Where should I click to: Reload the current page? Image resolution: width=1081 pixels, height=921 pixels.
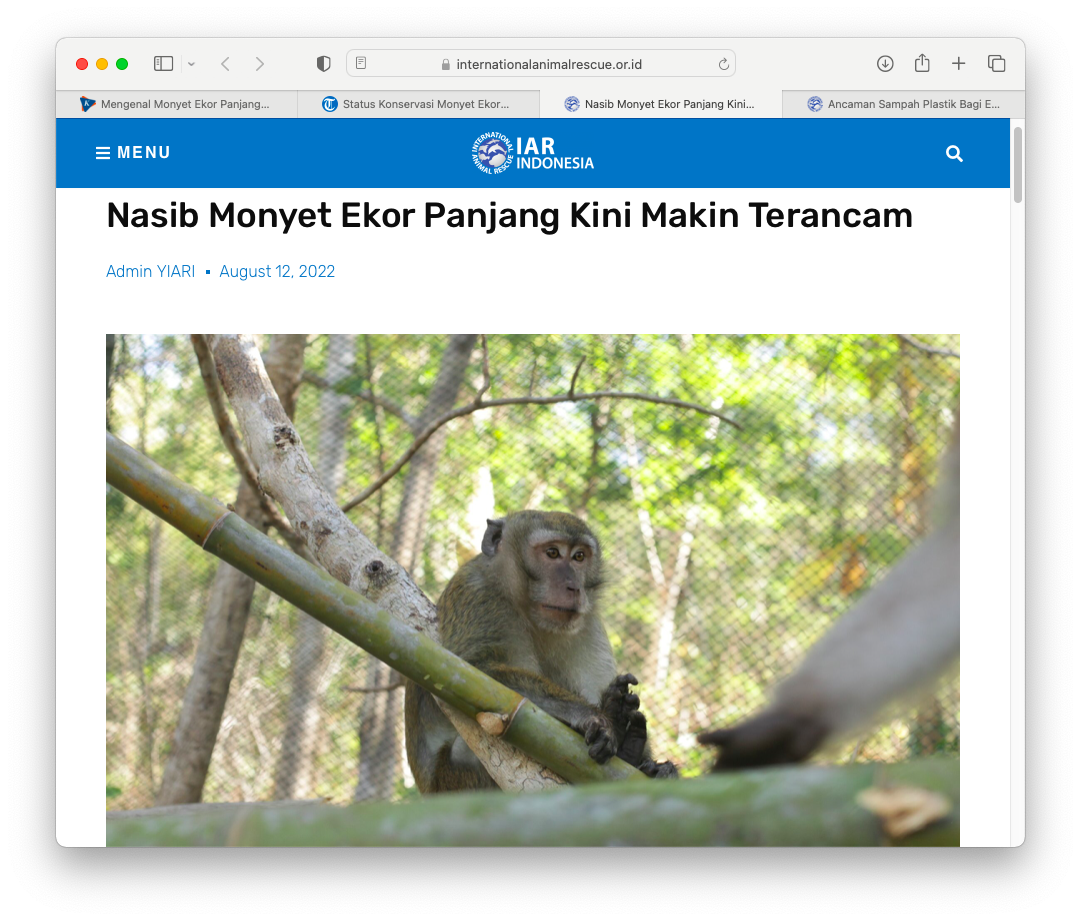pos(722,63)
